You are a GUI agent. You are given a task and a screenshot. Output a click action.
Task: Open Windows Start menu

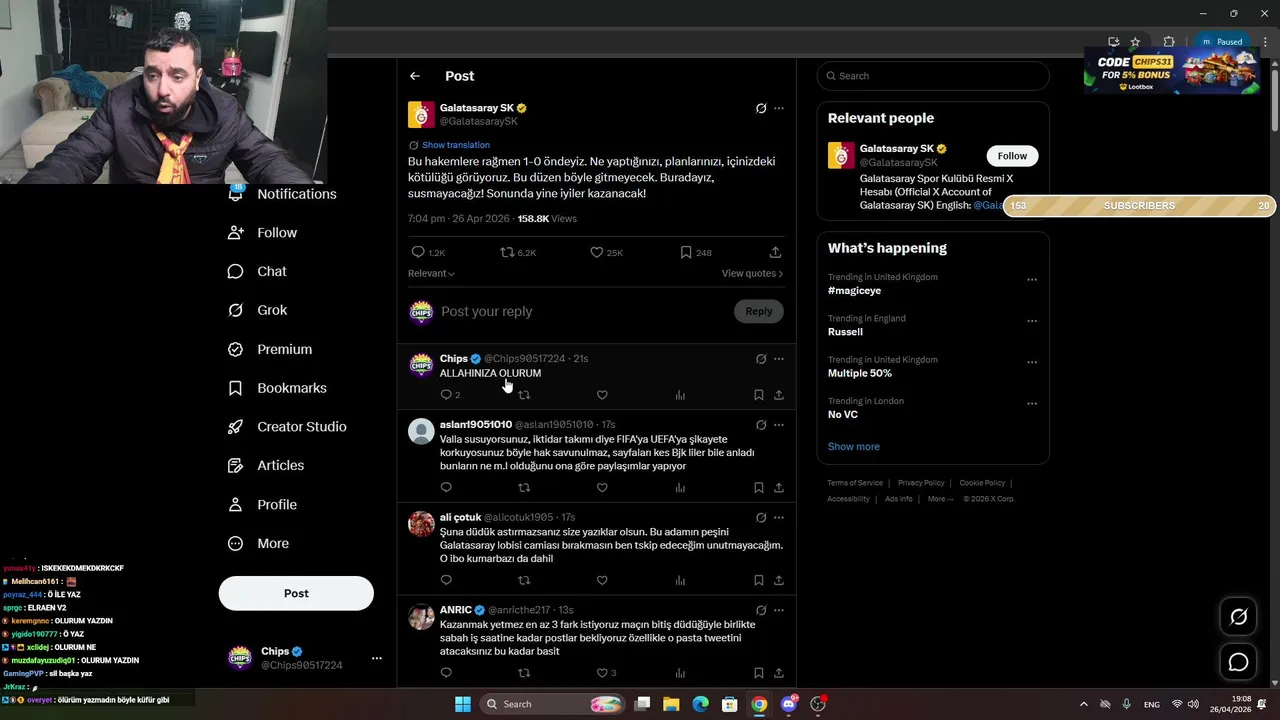(463, 704)
